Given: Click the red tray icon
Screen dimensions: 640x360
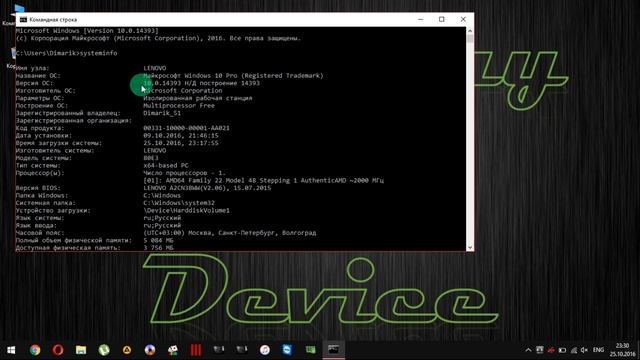Looking at the screenshot, I should (551, 350).
